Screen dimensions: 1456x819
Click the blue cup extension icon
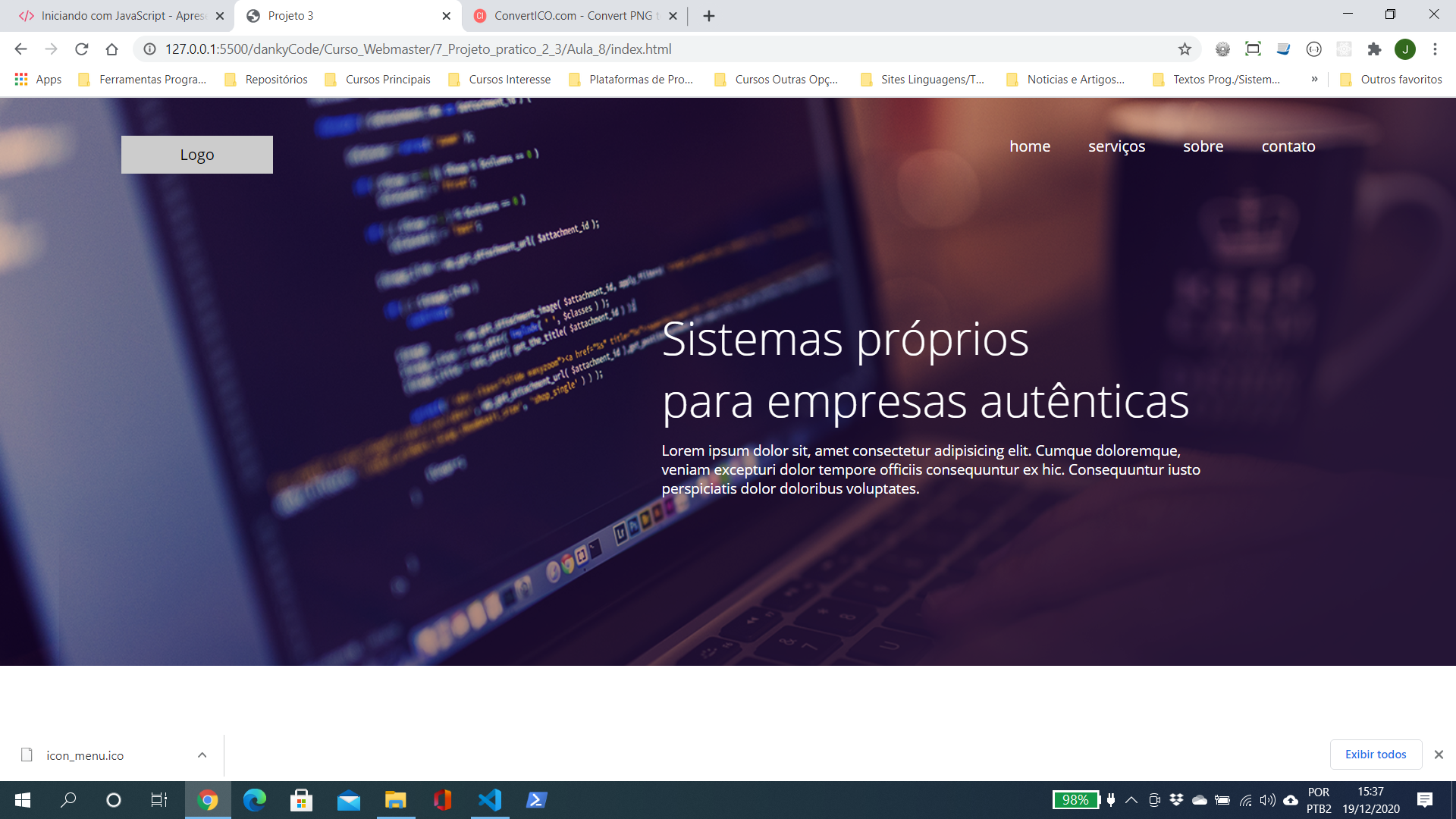point(1283,49)
